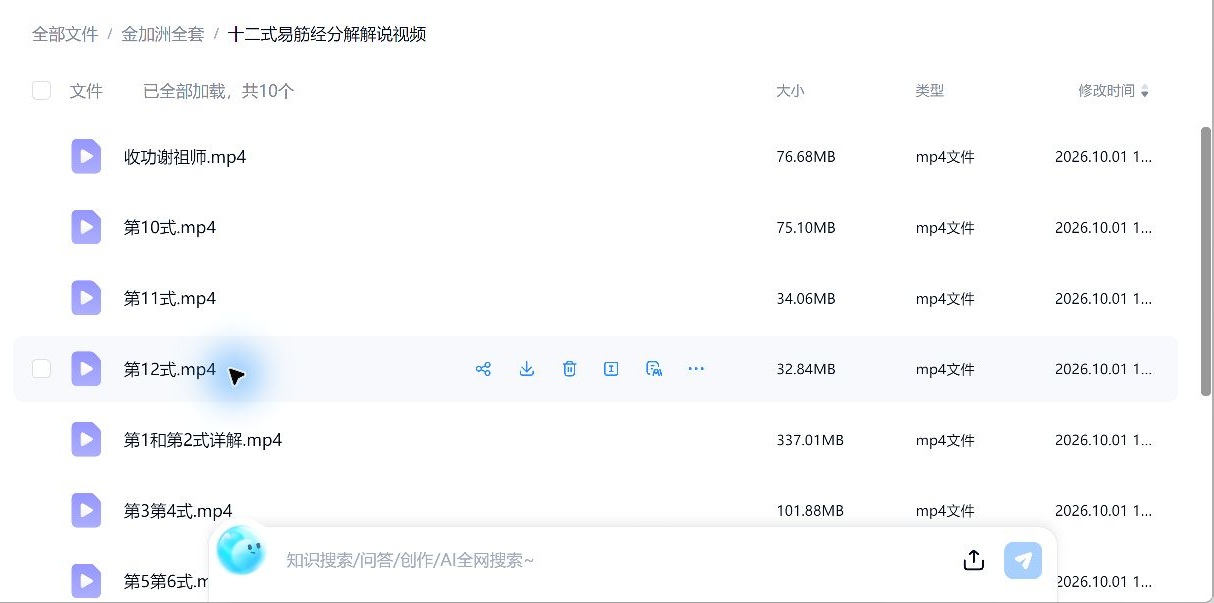Click video icon of 收功谢祖师.mp4
The height and width of the screenshot is (603, 1214).
[x=86, y=156]
